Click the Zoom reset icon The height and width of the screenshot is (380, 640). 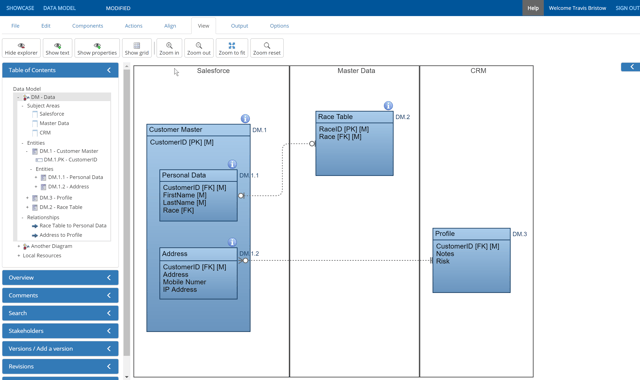[267, 46]
